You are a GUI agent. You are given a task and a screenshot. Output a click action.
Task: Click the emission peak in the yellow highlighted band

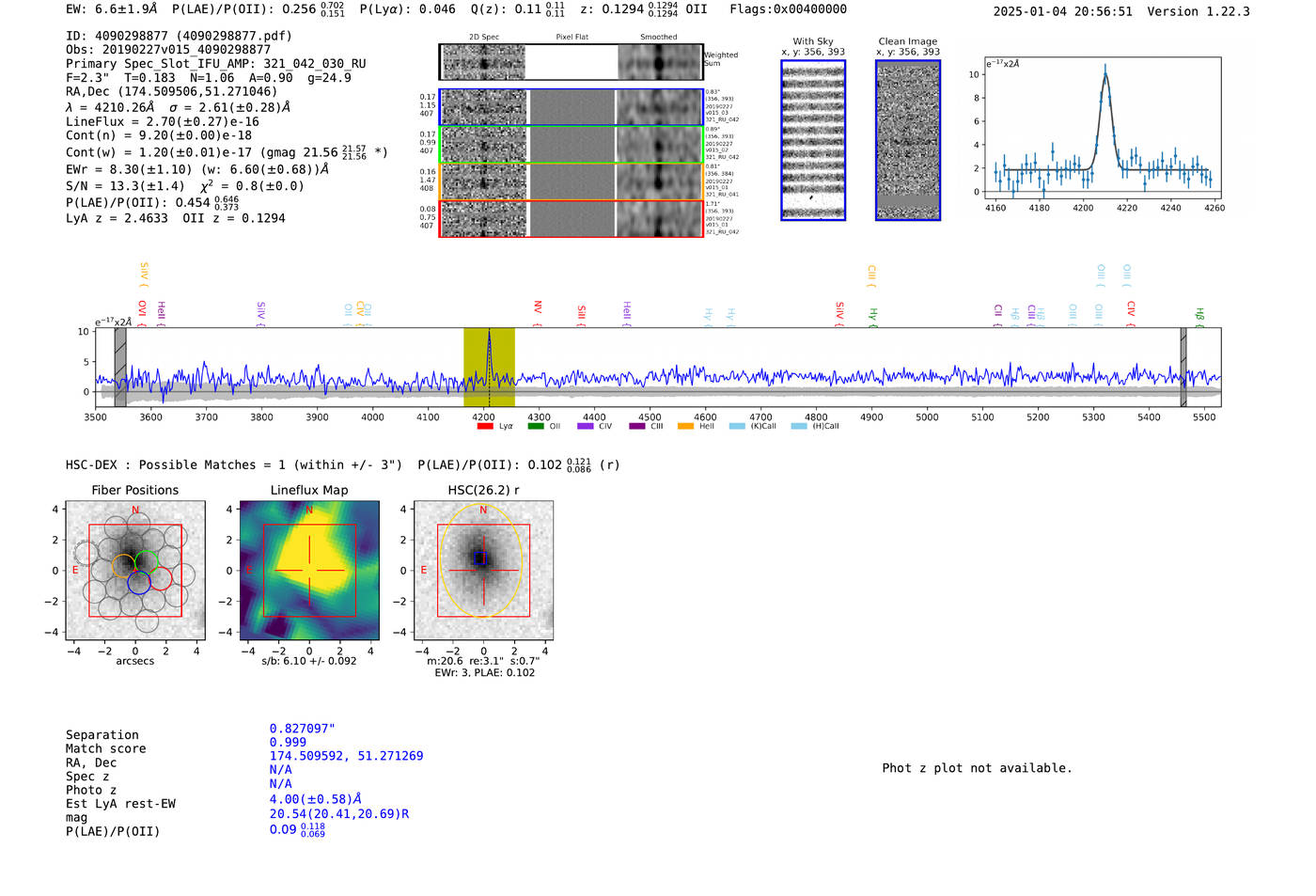(489, 335)
